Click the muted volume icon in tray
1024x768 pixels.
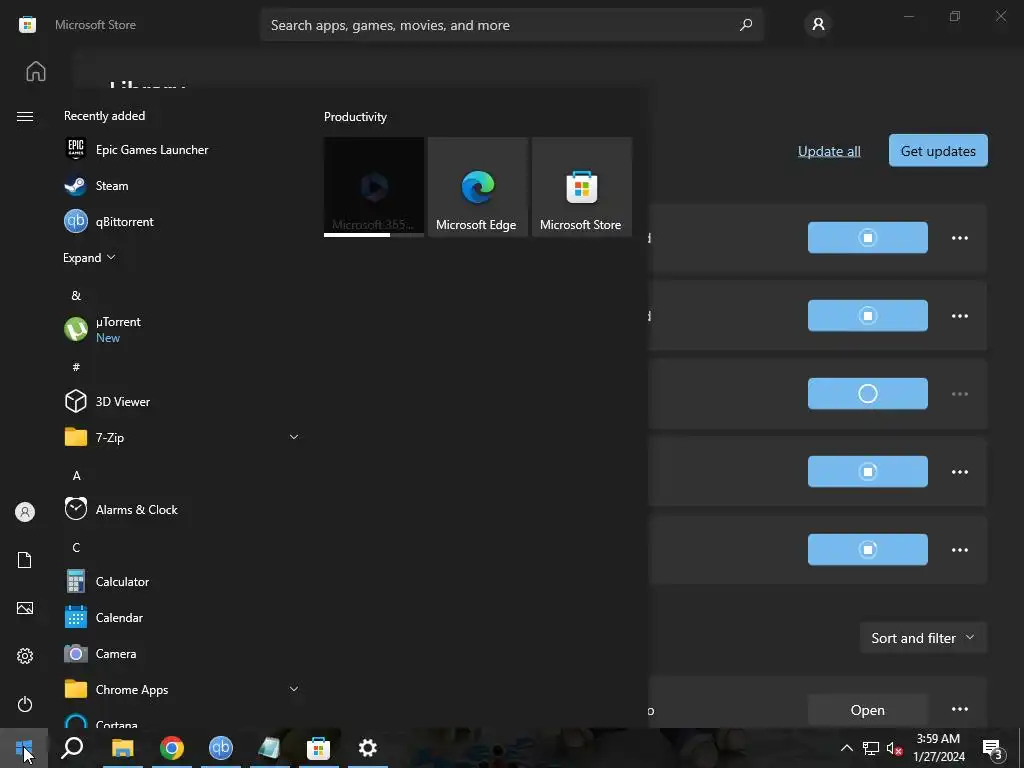(x=894, y=748)
